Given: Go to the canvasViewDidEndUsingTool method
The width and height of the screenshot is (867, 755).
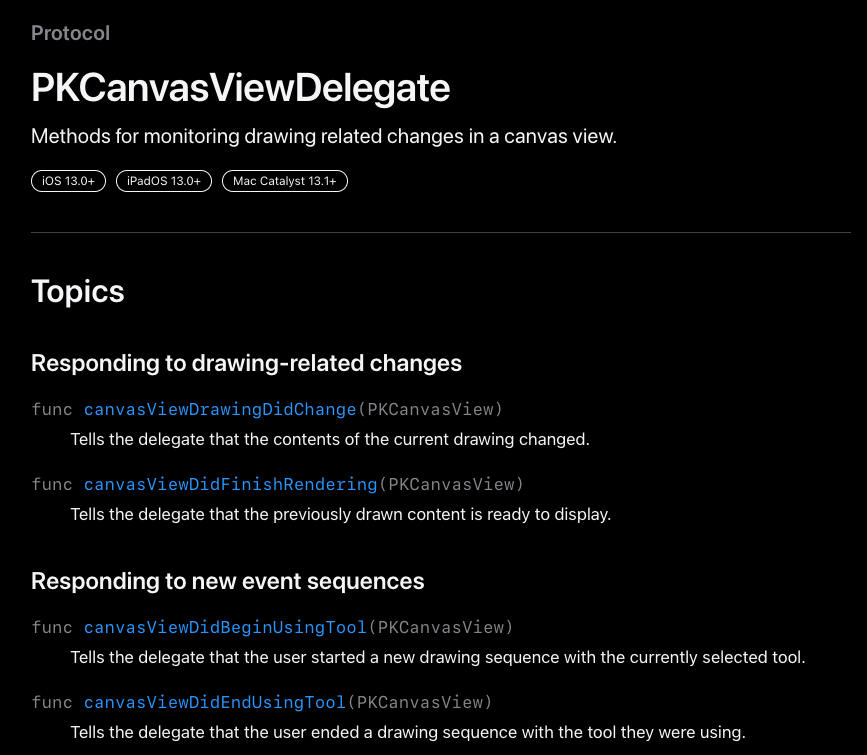Looking at the screenshot, I should pyautogui.click(x=214, y=703).
